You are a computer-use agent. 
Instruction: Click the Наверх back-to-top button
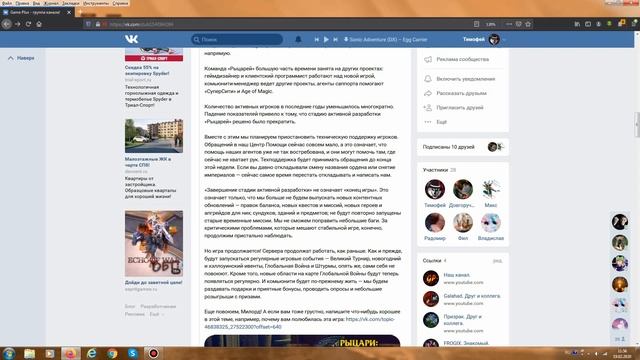click(x=21, y=58)
